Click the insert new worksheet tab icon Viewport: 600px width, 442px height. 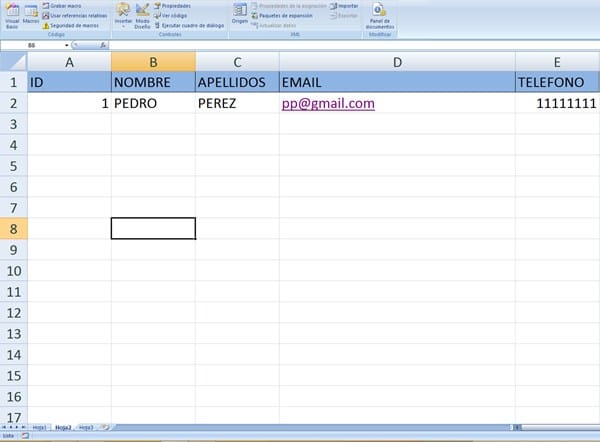coord(104,427)
